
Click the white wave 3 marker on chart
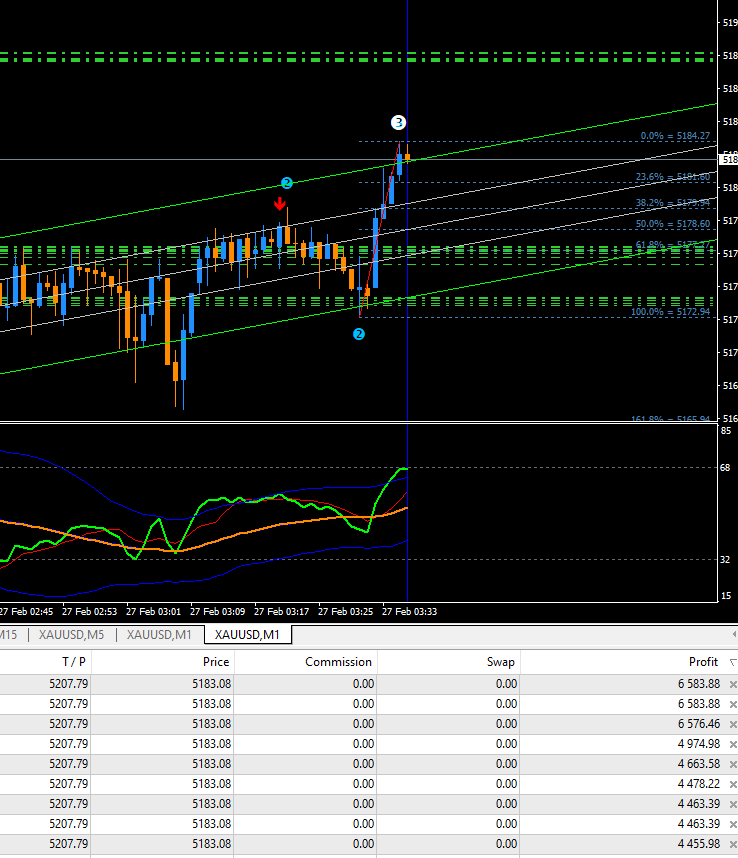point(398,123)
